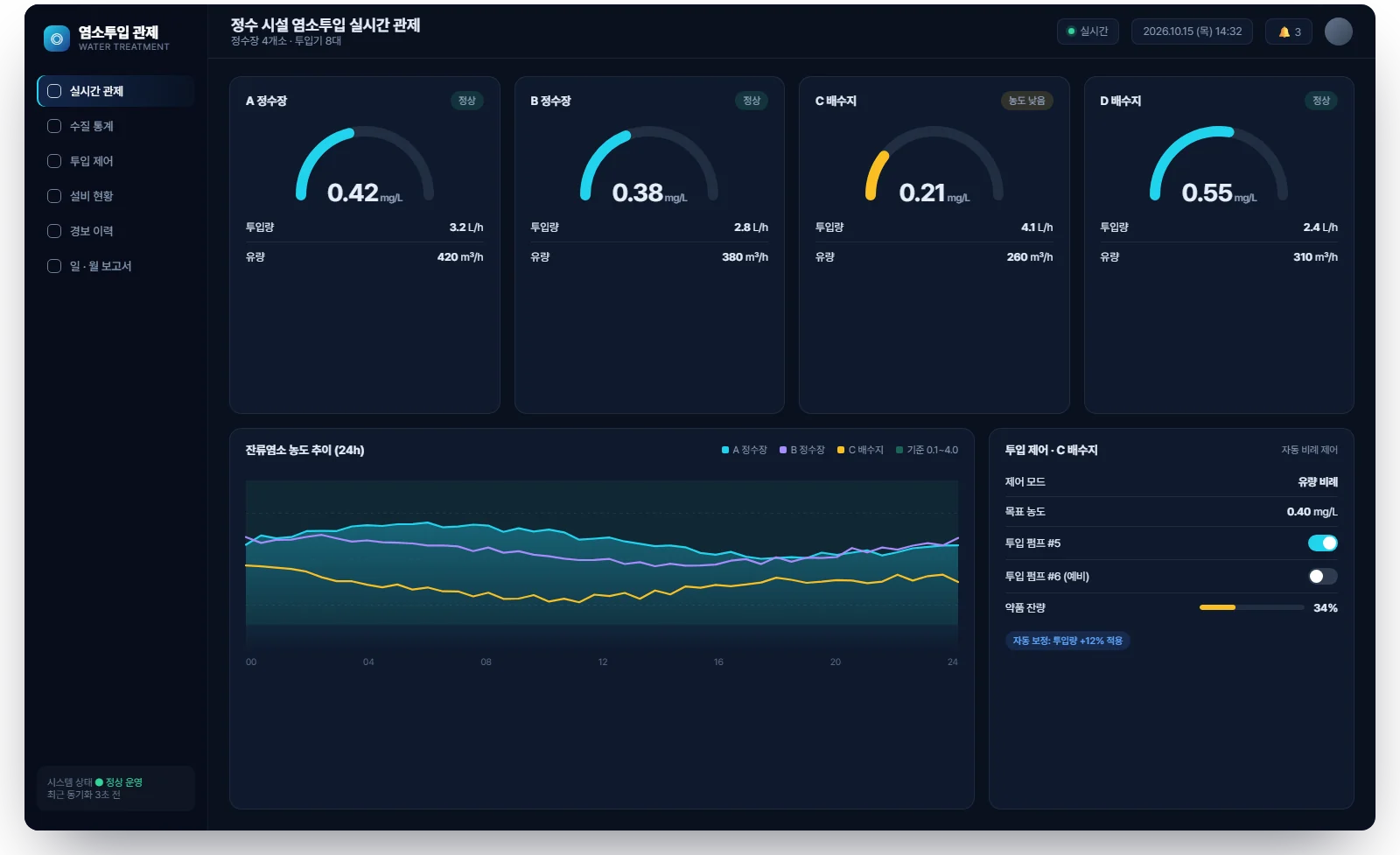This screenshot has height=855, width=1400.
Task: Toggle A 정수장 series in chart legend
Action: click(x=745, y=450)
